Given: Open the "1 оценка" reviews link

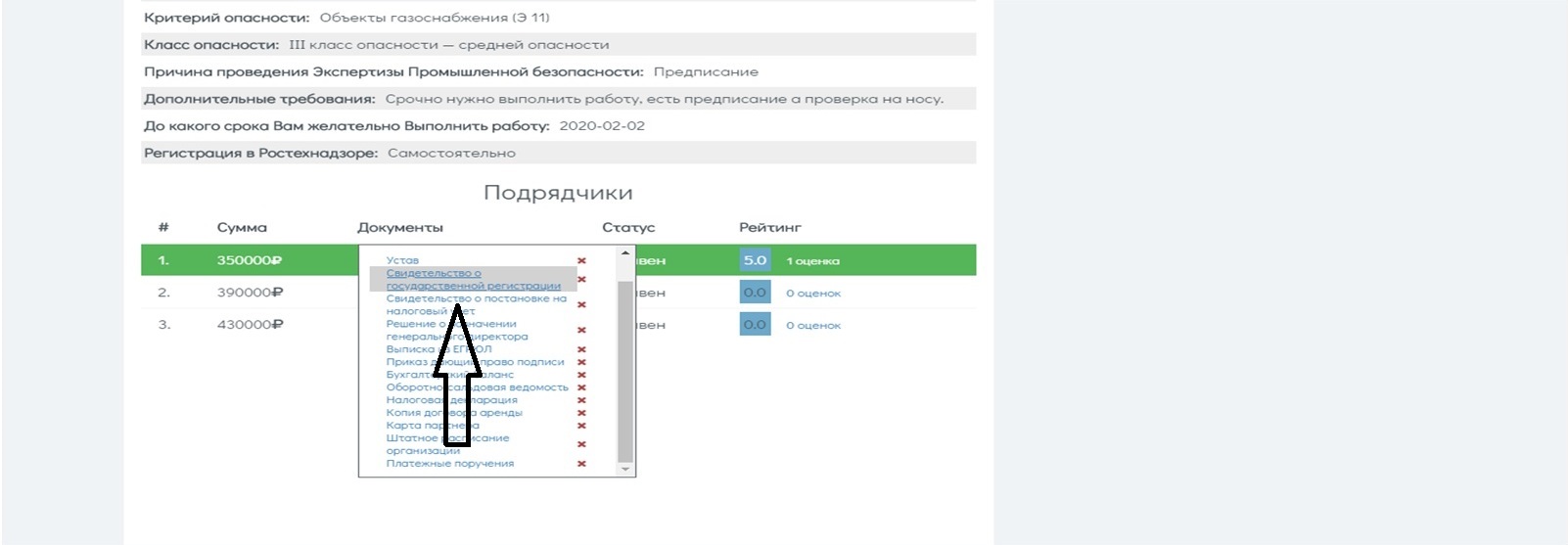Looking at the screenshot, I should 812,261.
